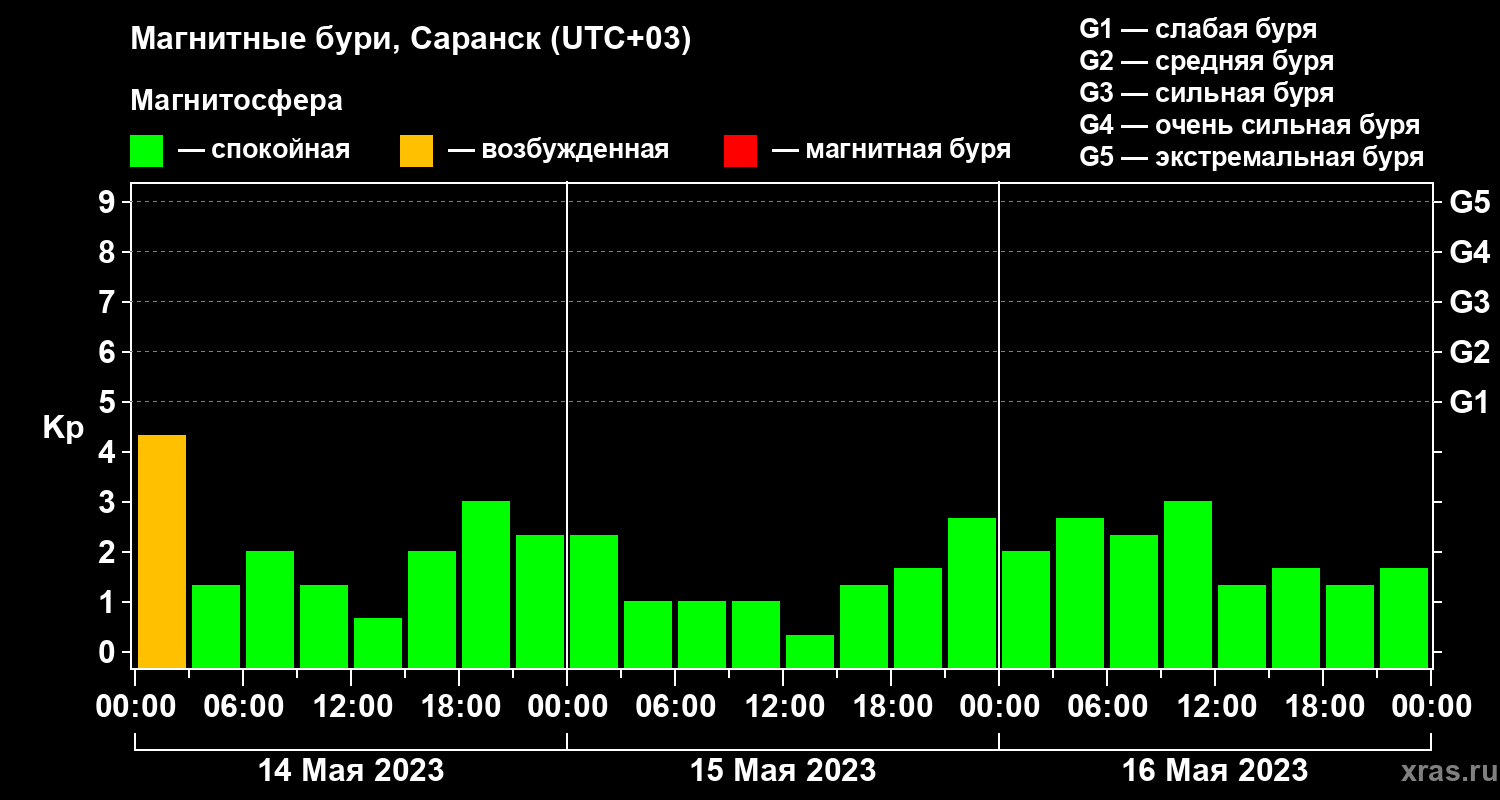Click the date label '14 Мая 2023'
Viewport: 1500px width, 800px height.
click(x=351, y=770)
